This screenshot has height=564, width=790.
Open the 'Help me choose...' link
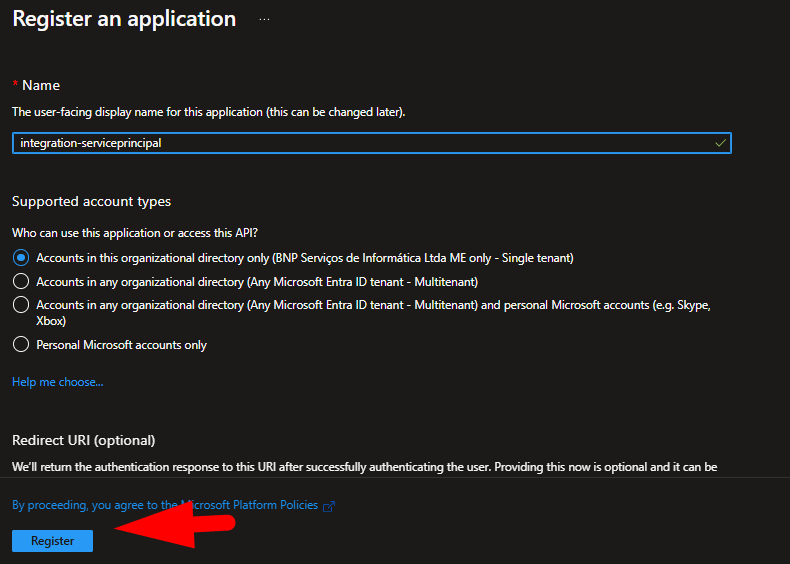point(57,382)
